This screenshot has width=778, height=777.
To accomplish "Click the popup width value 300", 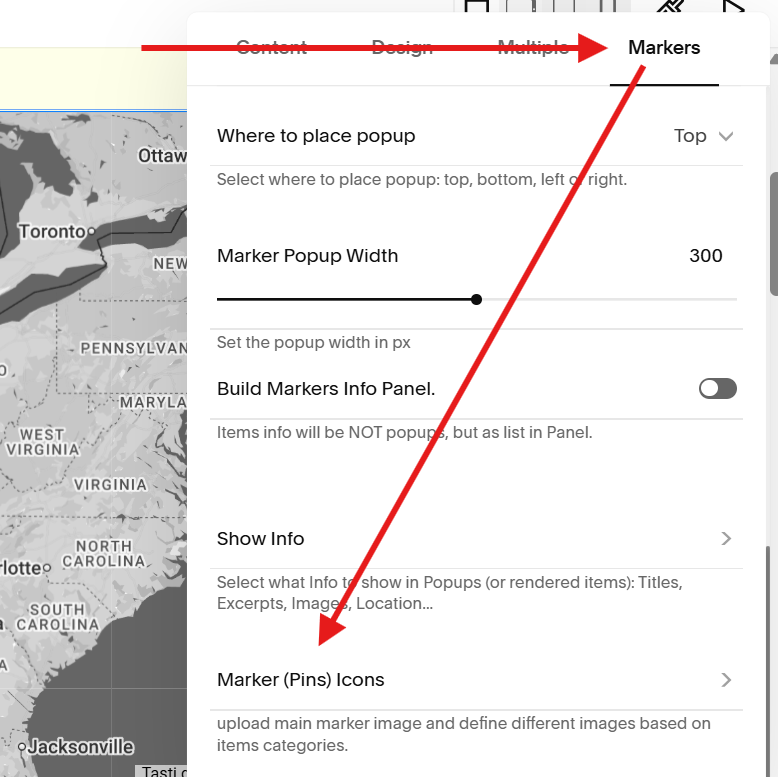I will click(706, 256).
